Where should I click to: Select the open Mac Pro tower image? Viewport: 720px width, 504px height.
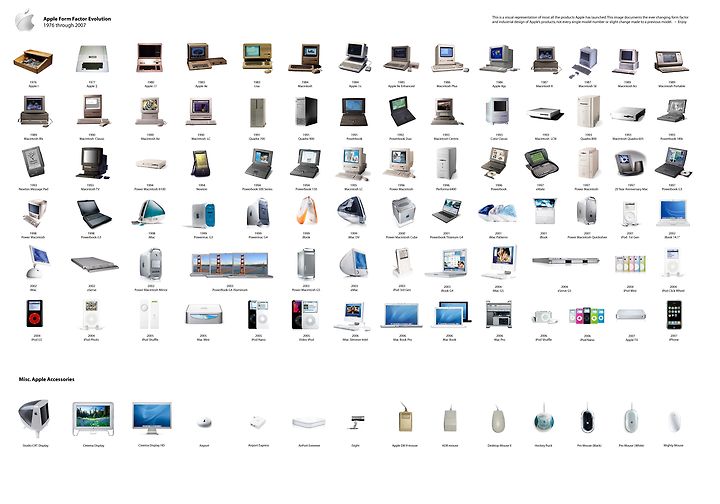click(x=499, y=314)
